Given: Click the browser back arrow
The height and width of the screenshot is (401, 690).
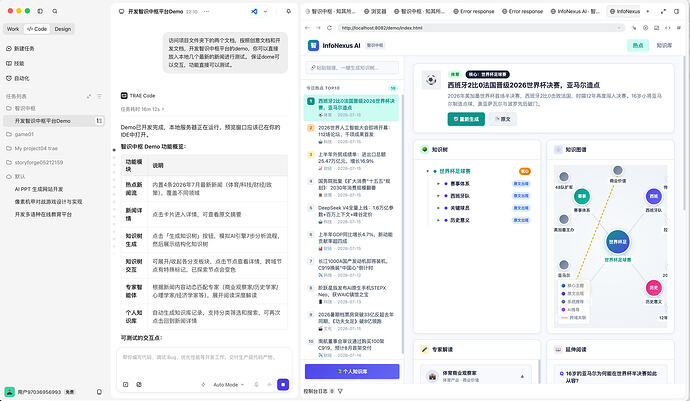Looking at the screenshot, I should [x=307, y=28].
